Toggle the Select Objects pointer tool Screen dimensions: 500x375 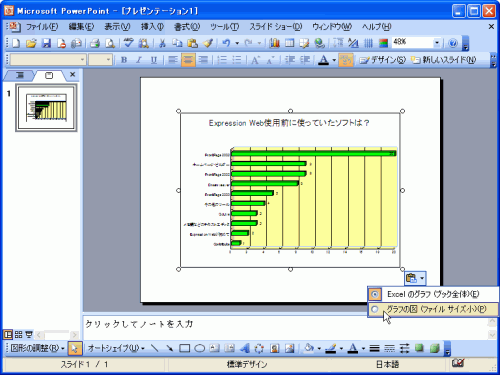point(74,348)
